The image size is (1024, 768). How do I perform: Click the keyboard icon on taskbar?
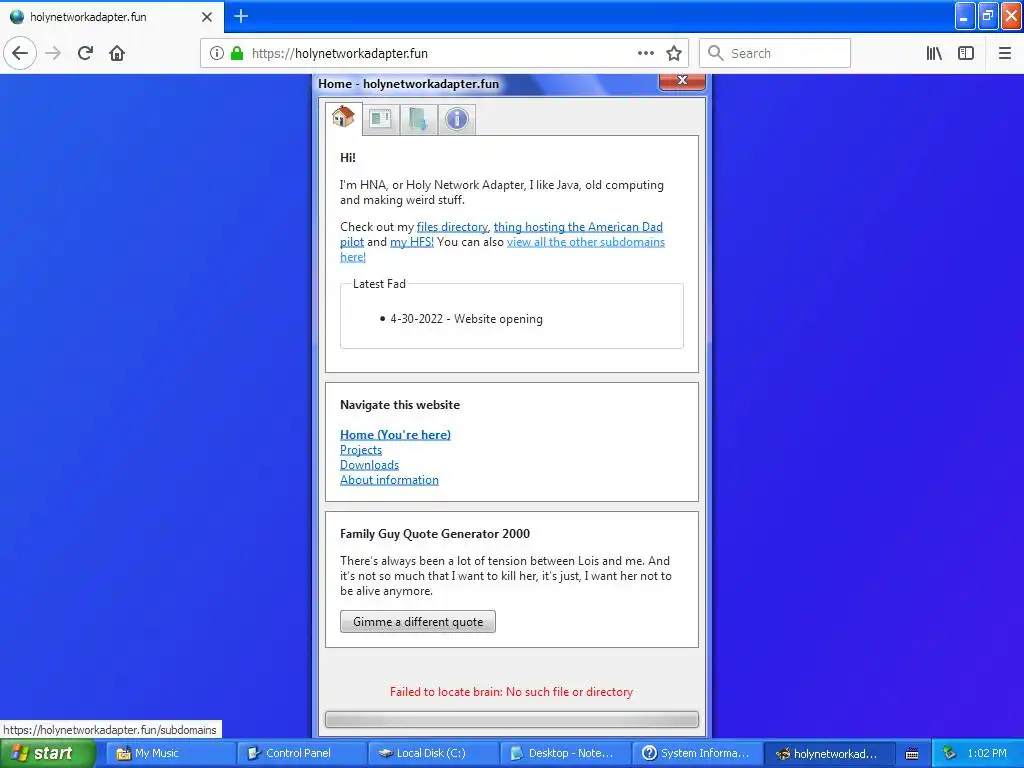pyautogui.click(x=912, y=754)
